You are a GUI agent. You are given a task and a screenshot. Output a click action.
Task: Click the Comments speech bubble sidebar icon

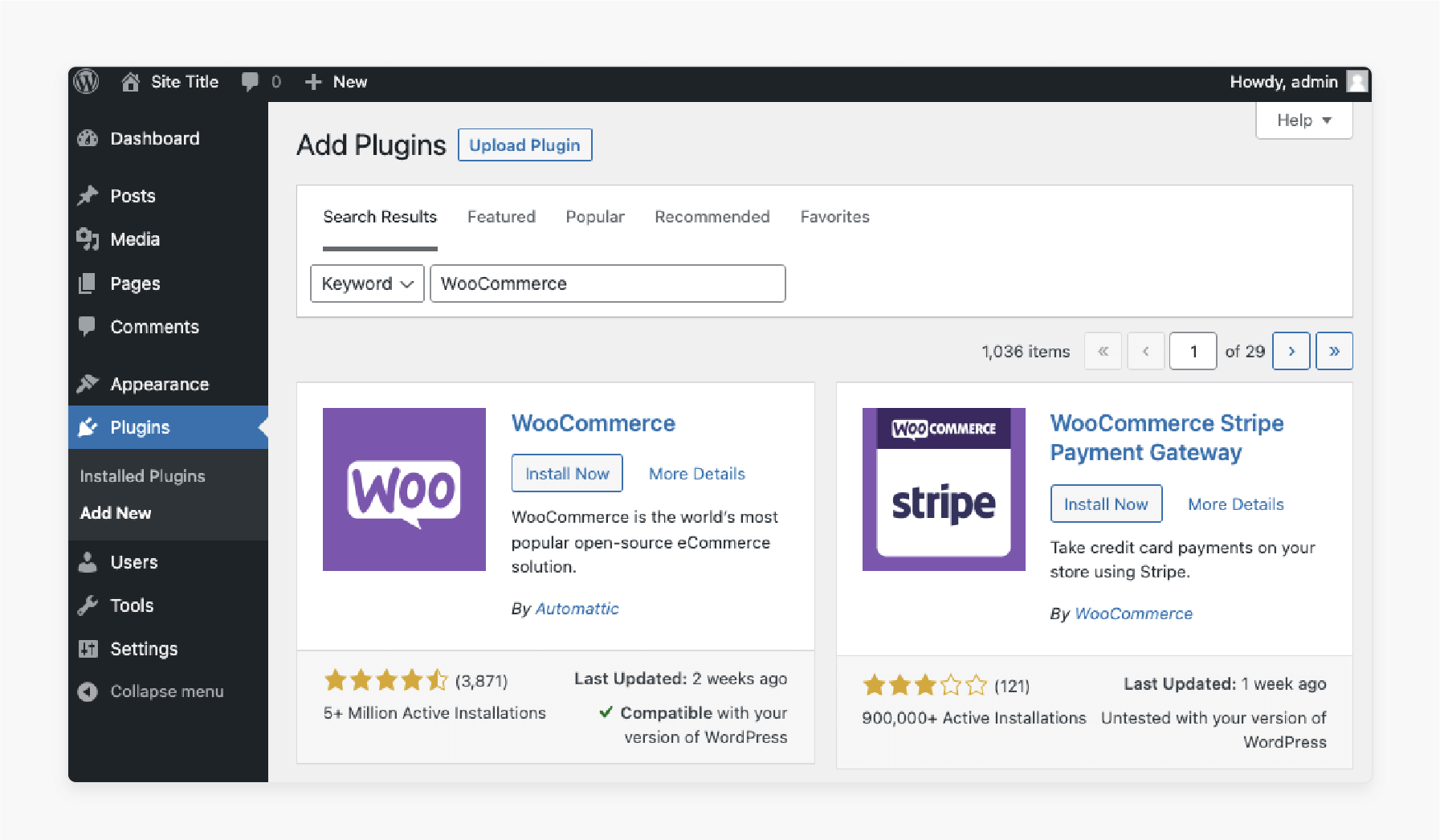87,327
